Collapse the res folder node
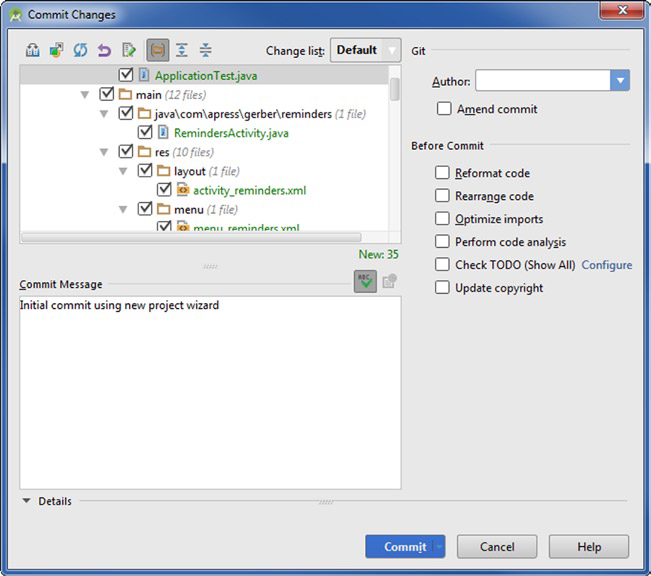651x576 pixels. [x=104, y=152]
